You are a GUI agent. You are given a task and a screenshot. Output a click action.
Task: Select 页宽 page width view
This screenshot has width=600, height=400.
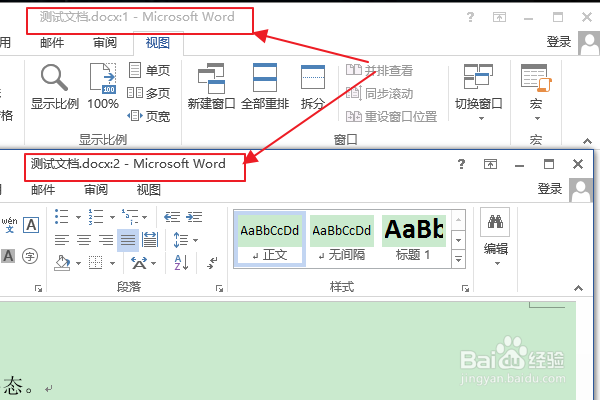149,116
